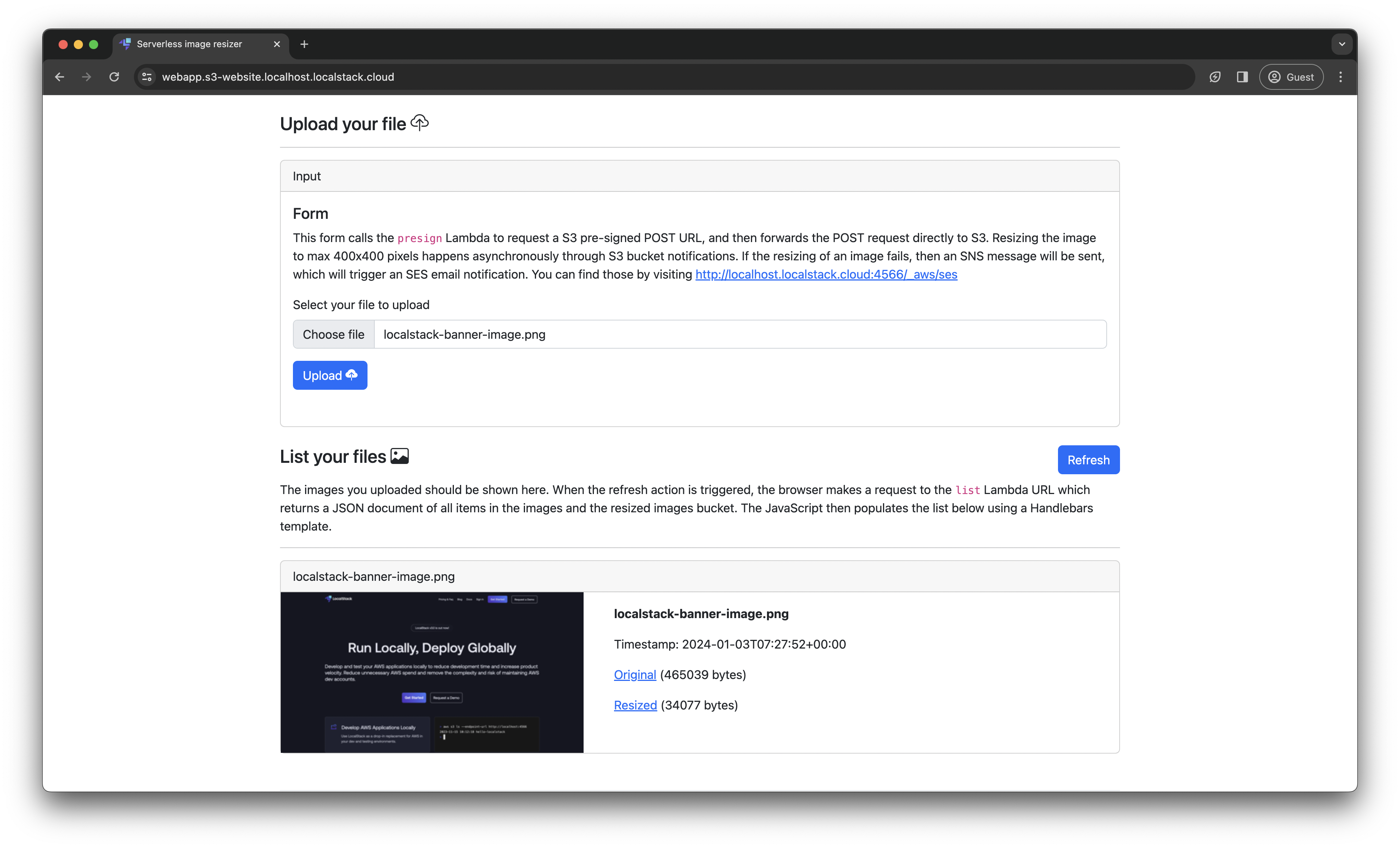Screen dimensions: 1400x848
Task: Open site settings in the address bar
Action: [x=146, y=77]
